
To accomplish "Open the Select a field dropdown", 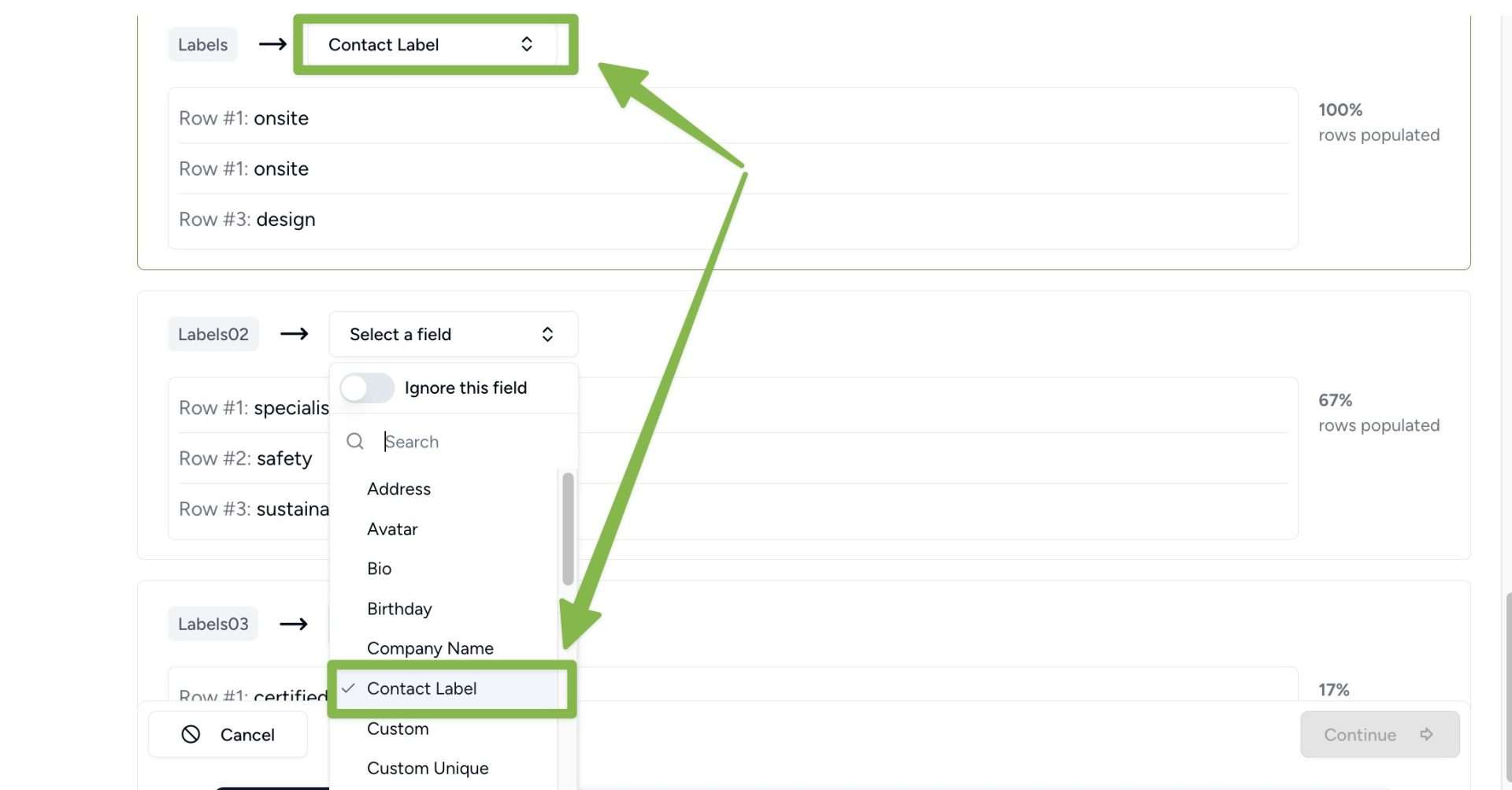I will (x=454, y=334).
